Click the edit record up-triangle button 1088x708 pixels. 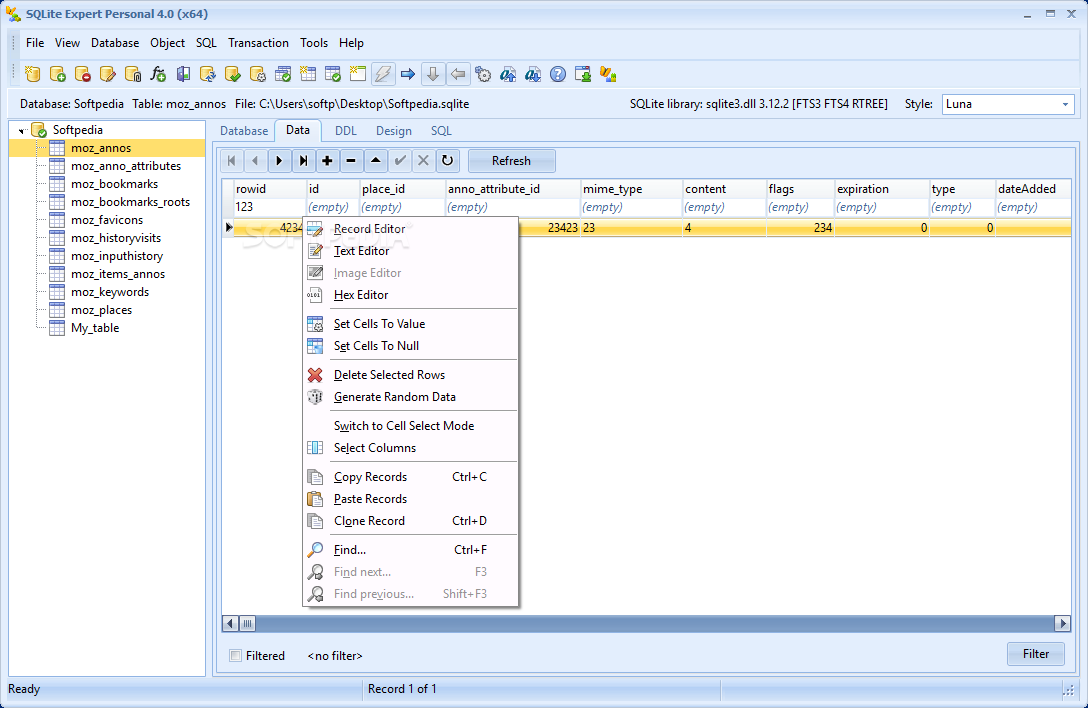pyautogui.click(x=375, y=161)
